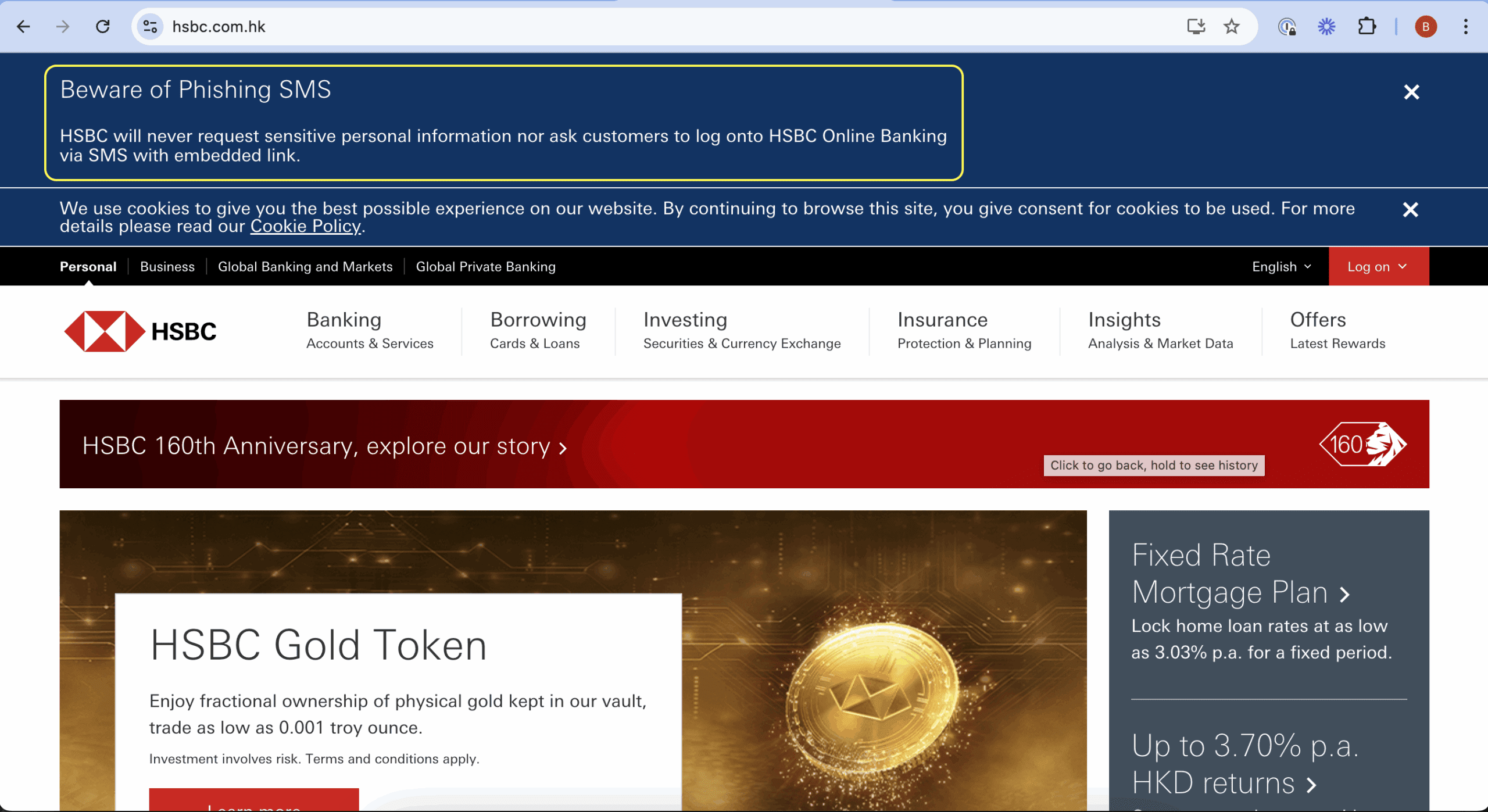Reload the page with refresh icon
The height and width of the screenshot is (812, 1488).
pyautogui.click(x=103, y=27)
